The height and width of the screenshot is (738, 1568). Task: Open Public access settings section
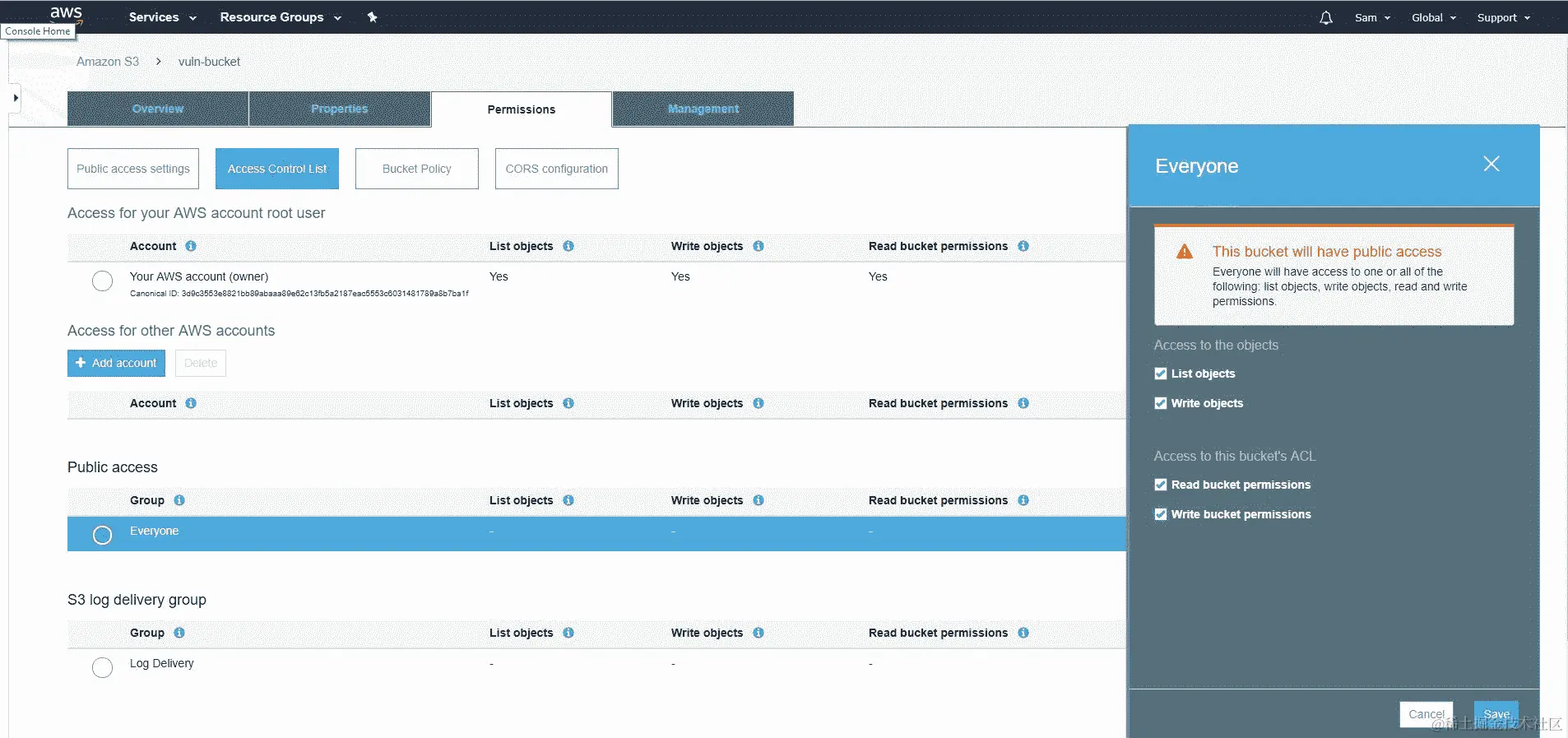[133, 169]
